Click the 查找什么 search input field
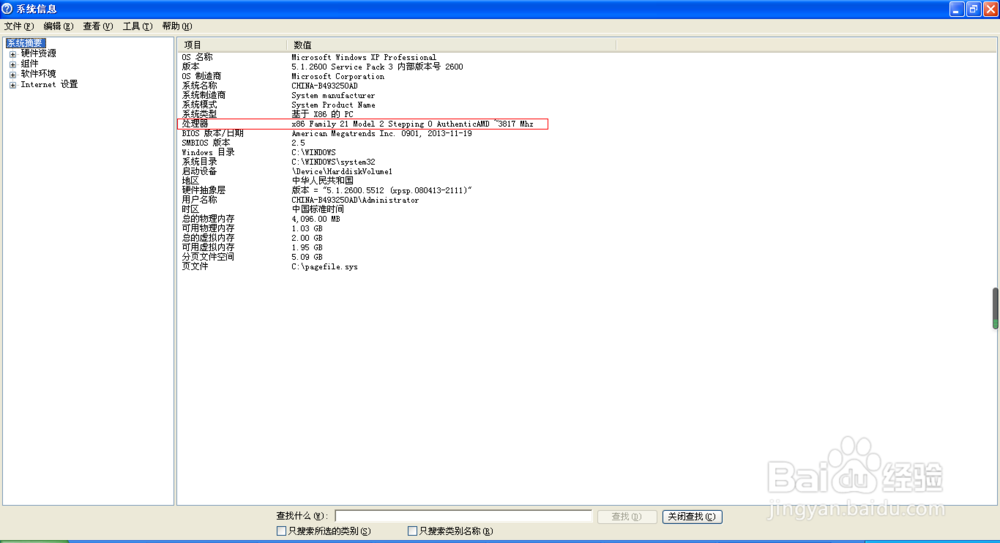The width and height of the screenshot is (1000, 543). coord(464,516)
